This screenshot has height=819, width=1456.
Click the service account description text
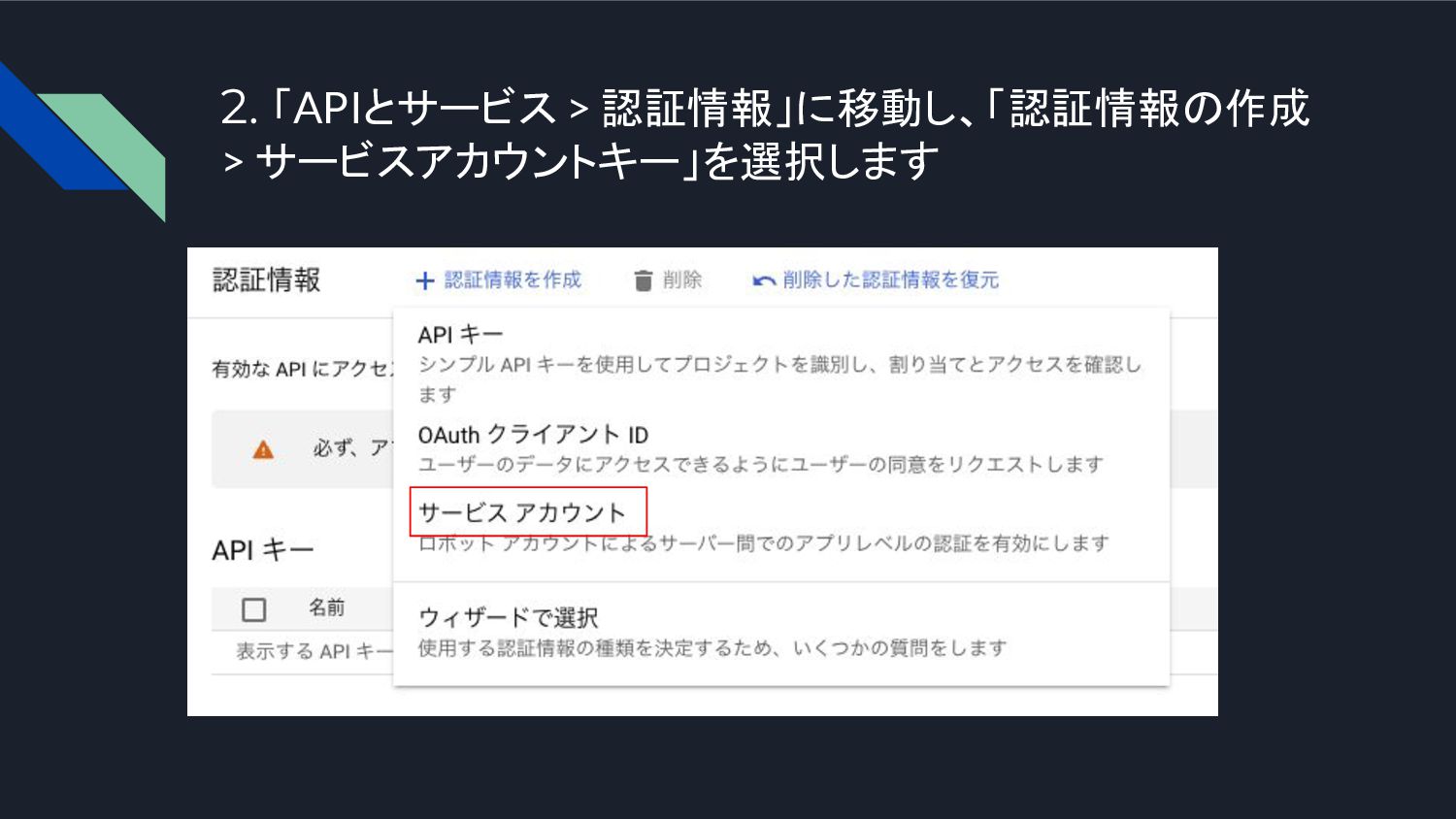point(764,543)
